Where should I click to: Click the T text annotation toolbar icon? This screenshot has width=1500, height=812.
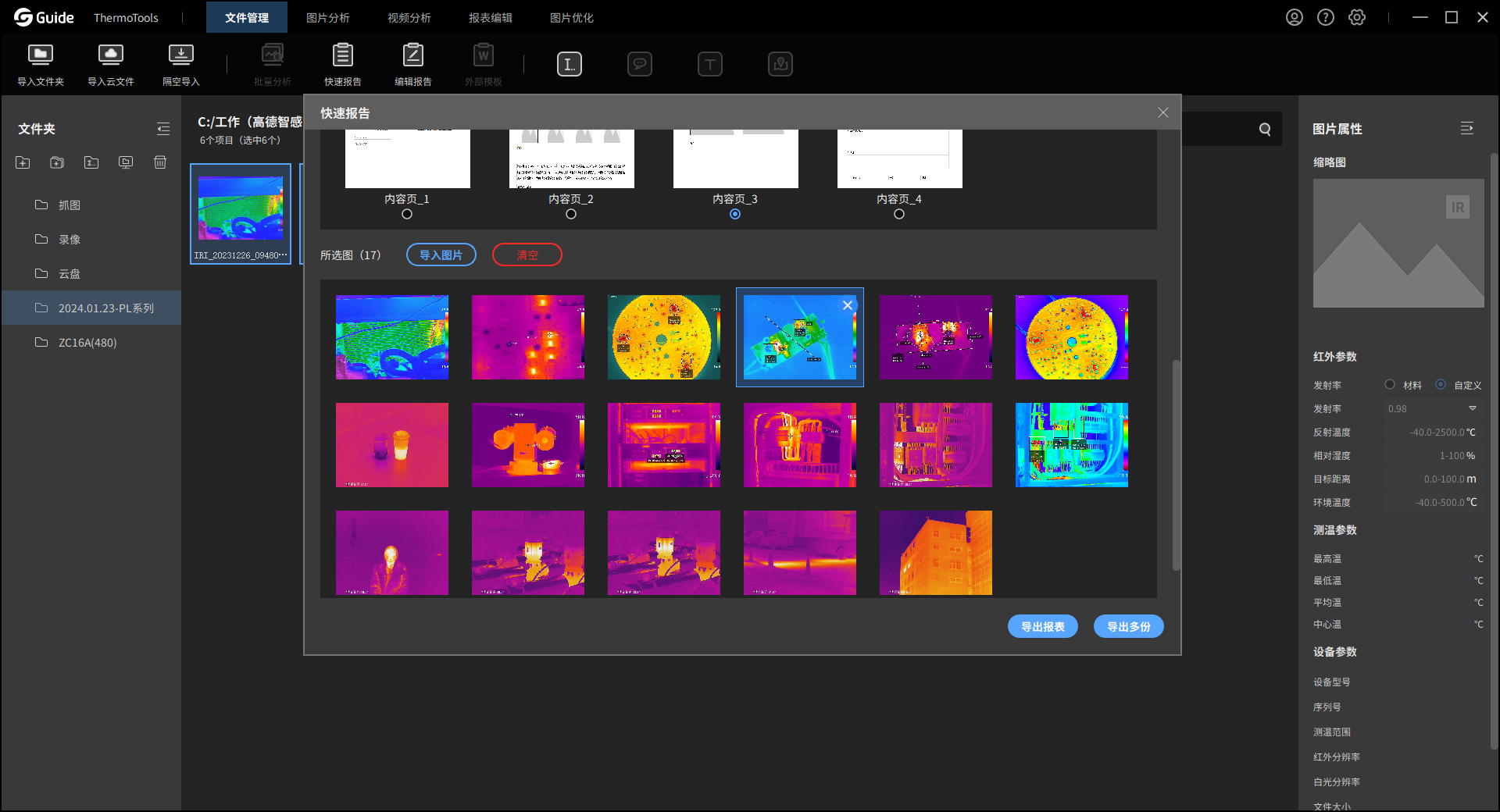[710, 64]
